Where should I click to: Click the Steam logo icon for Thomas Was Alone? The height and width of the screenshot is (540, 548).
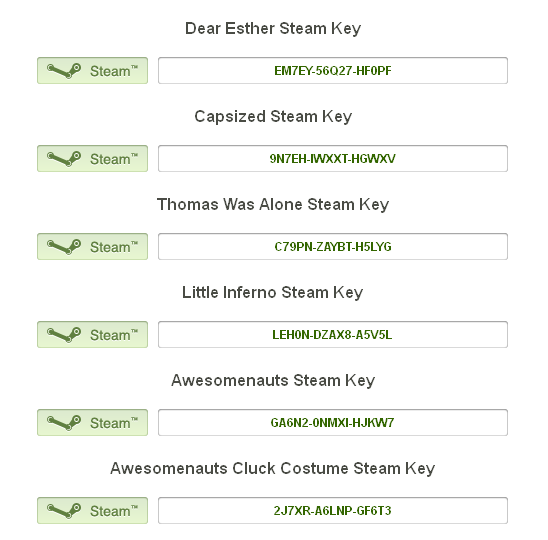64,247
